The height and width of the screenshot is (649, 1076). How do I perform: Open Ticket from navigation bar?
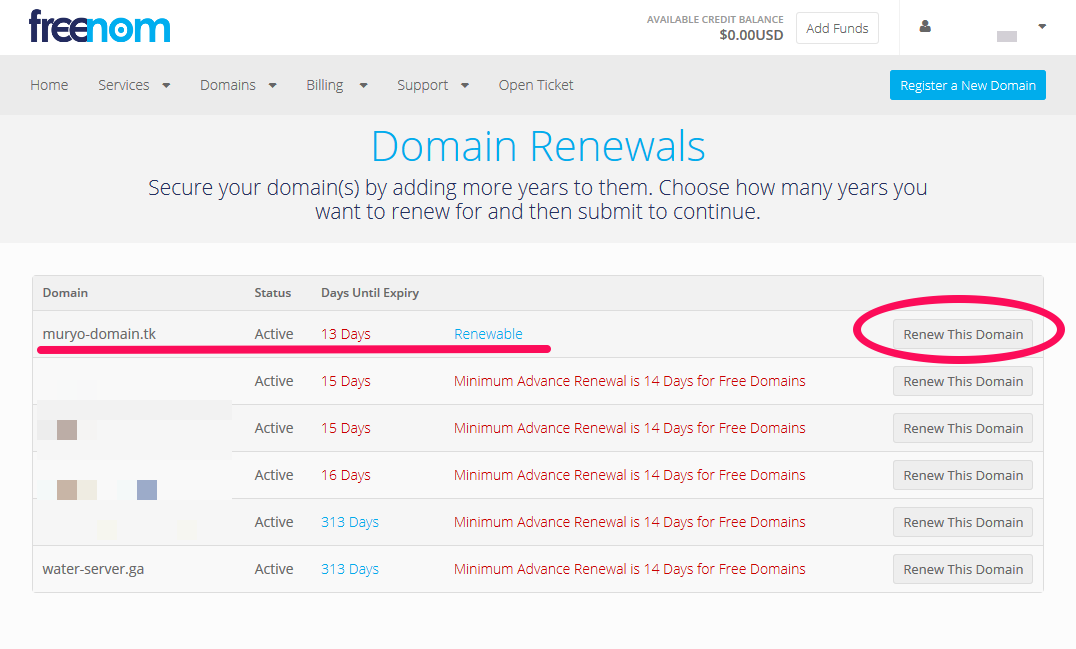coord(536,85)
